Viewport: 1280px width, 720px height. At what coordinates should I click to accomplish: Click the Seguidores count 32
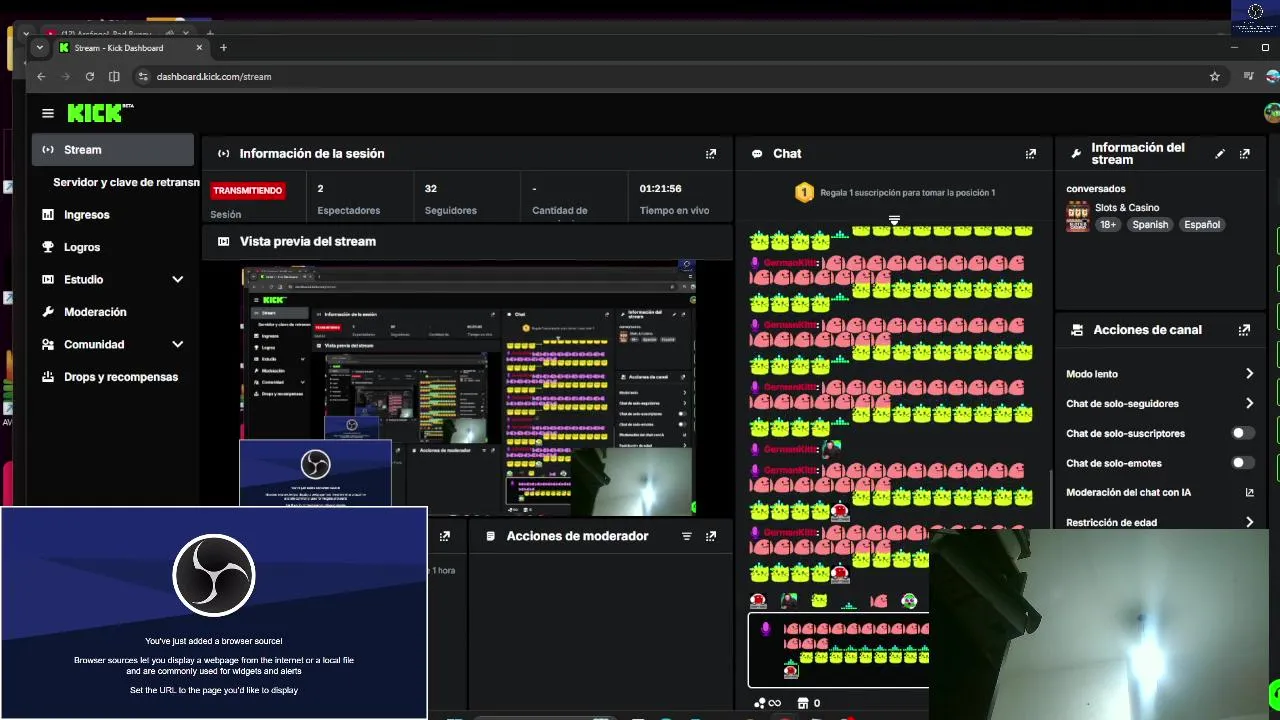(x=431, y=188)
